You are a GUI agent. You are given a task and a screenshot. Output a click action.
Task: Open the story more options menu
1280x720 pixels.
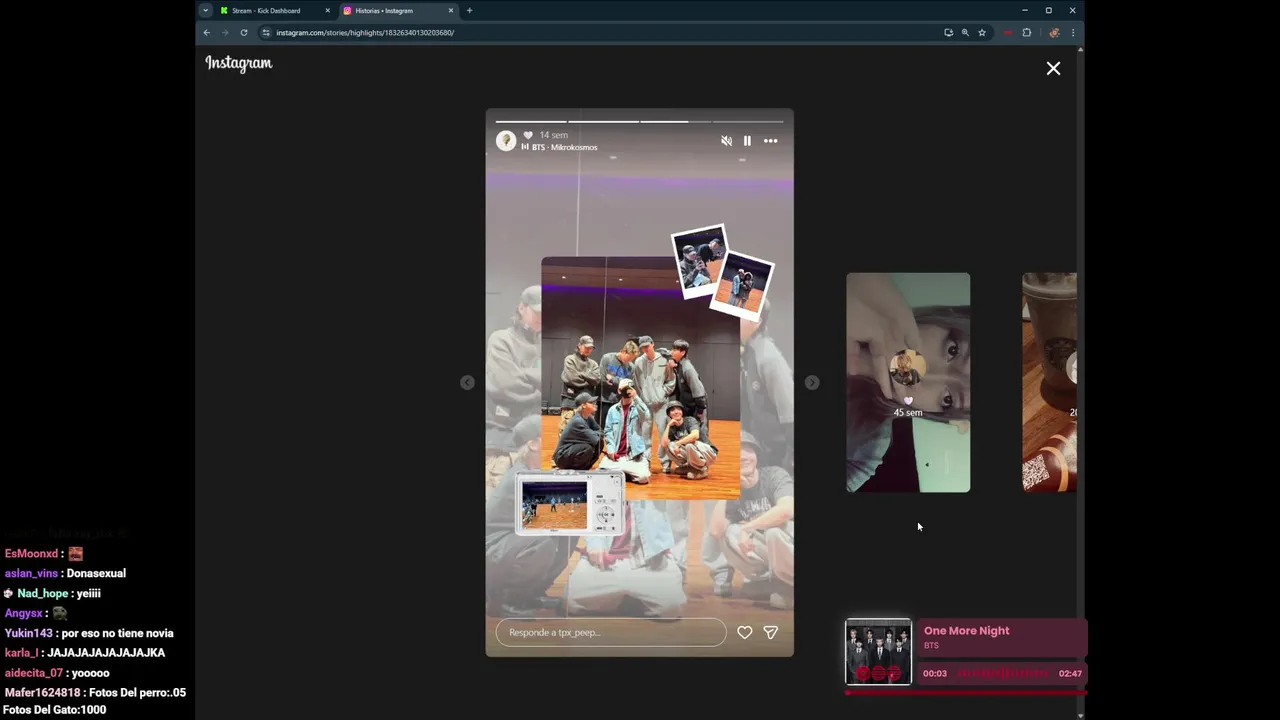(x=770, y=141)
